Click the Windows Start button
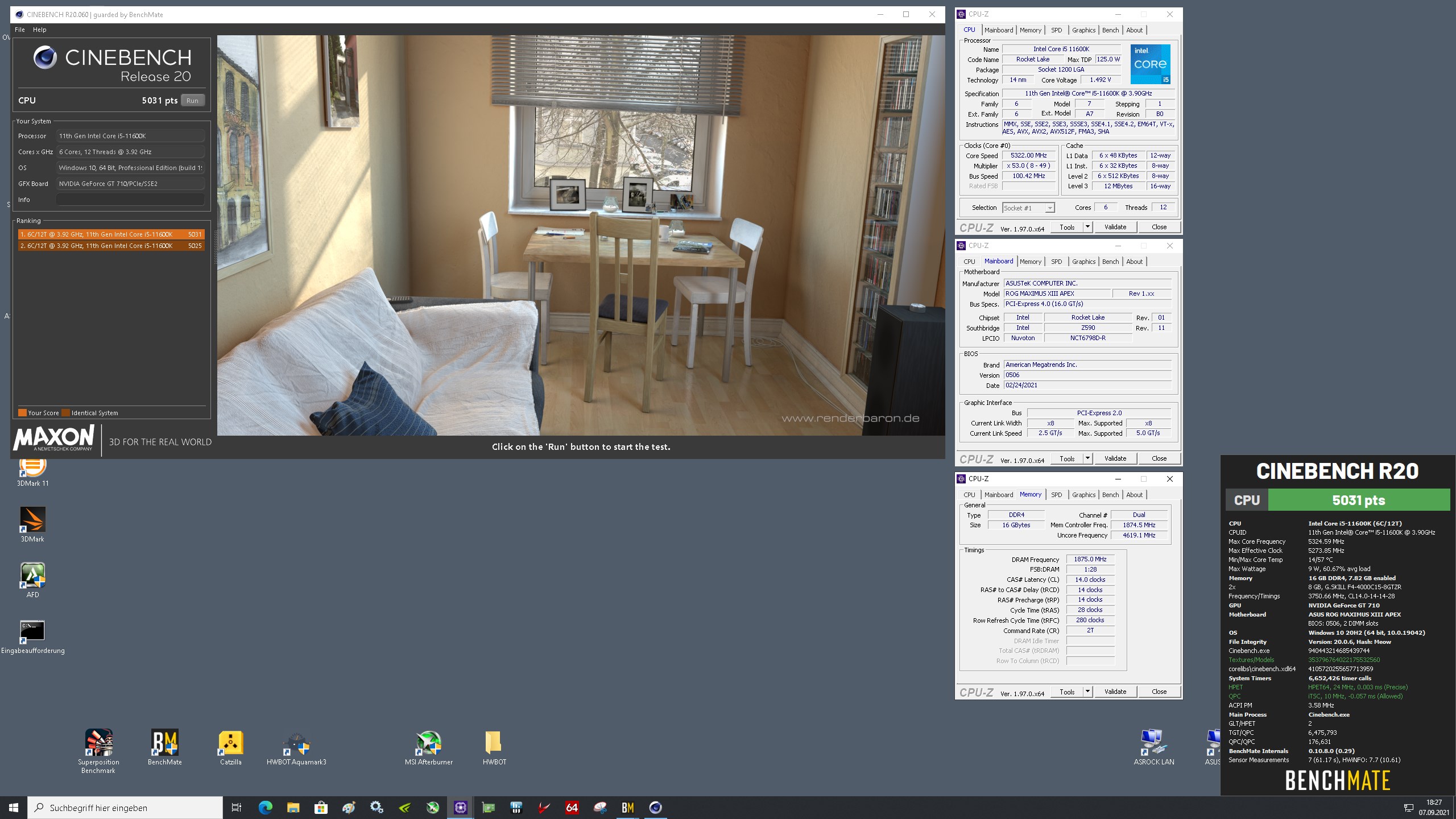This screenshot has width=1456, height=819. coord(14,808)
